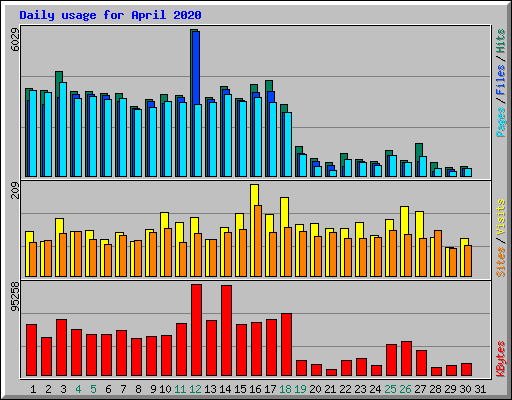
Task: Click day label 9 on the x-axis
Action: [153, 389]
